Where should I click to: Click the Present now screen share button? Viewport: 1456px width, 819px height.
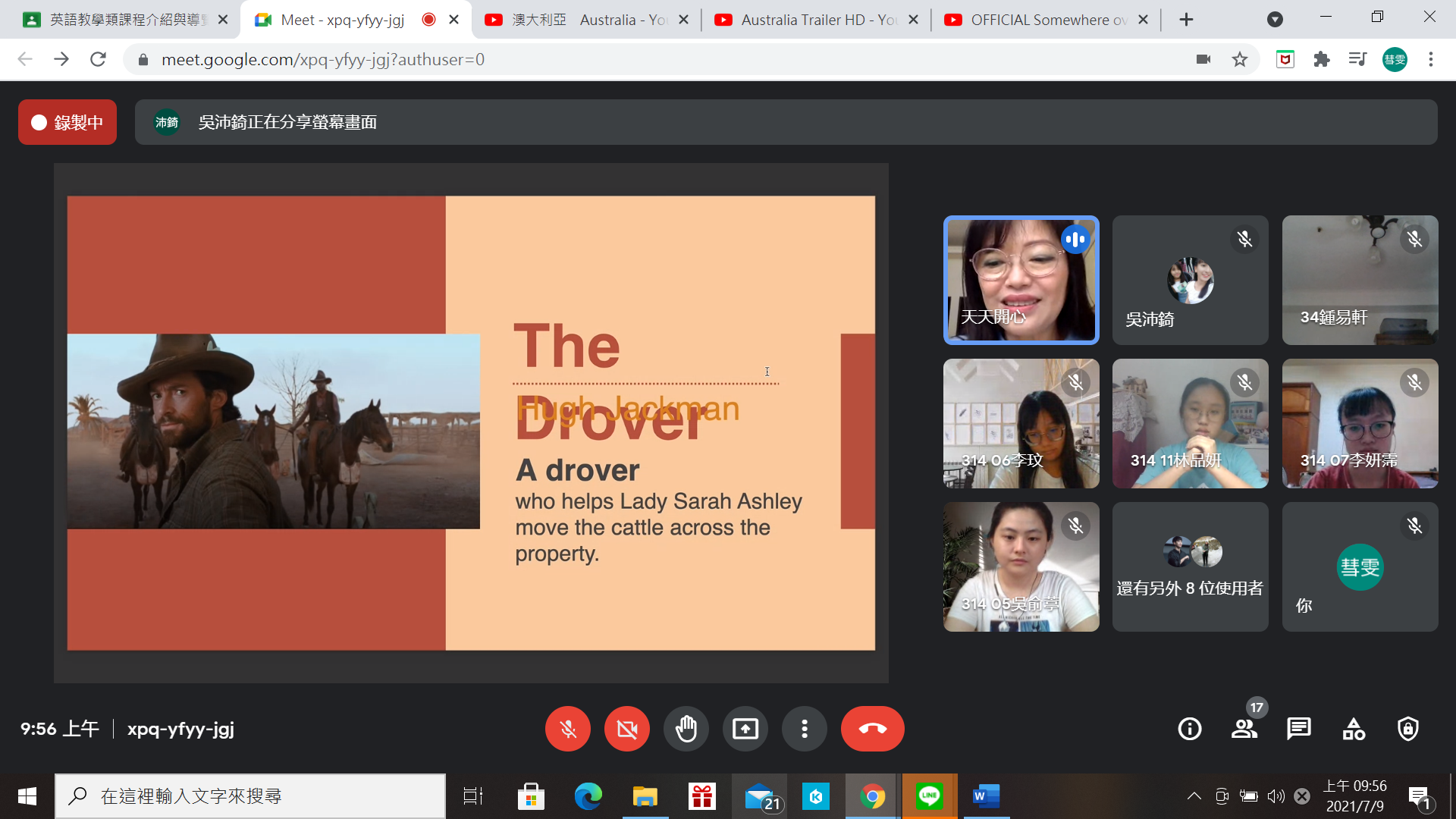[x=745, y=729]
